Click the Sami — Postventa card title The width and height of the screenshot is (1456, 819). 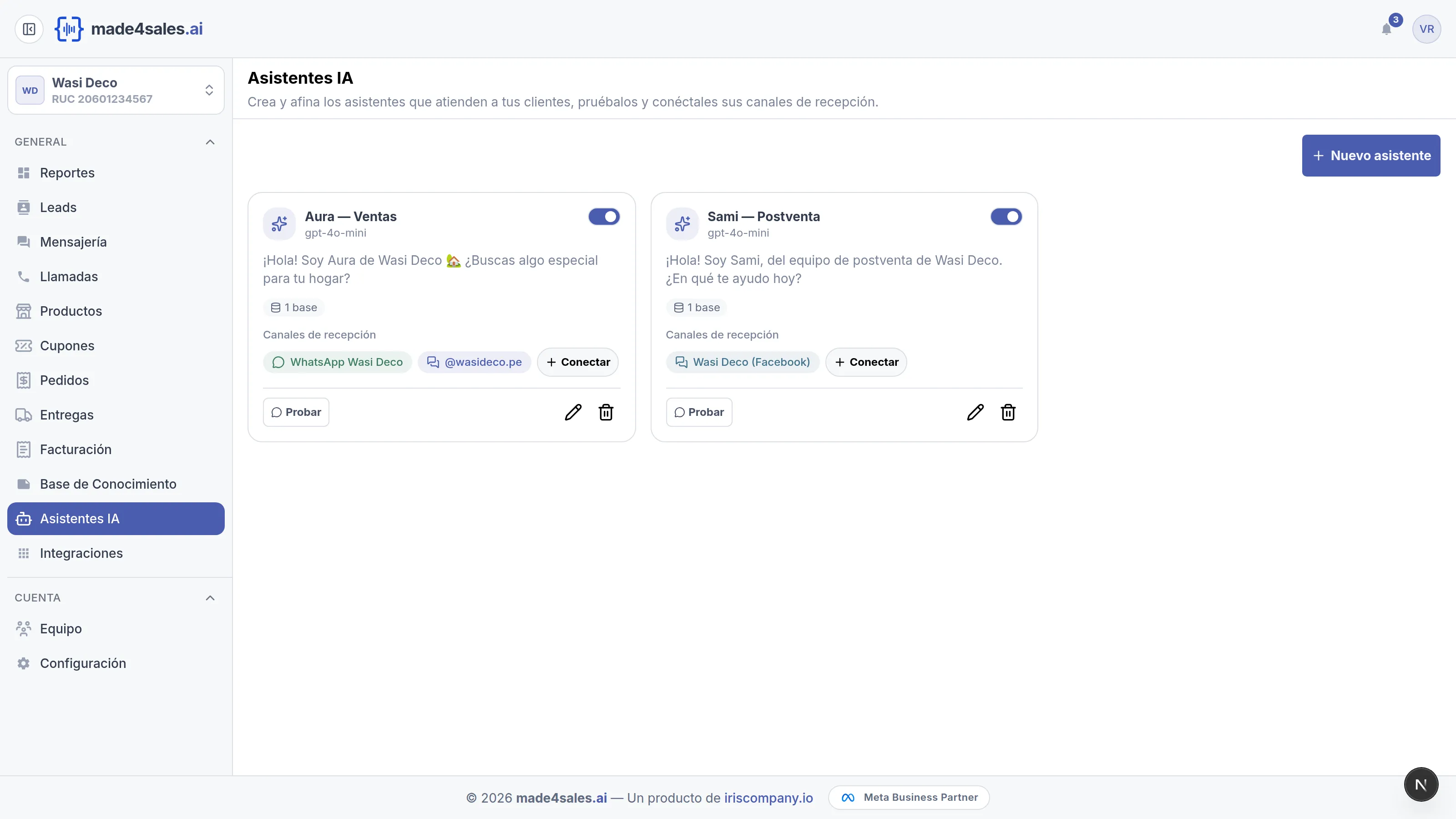[x=763, y=217]
